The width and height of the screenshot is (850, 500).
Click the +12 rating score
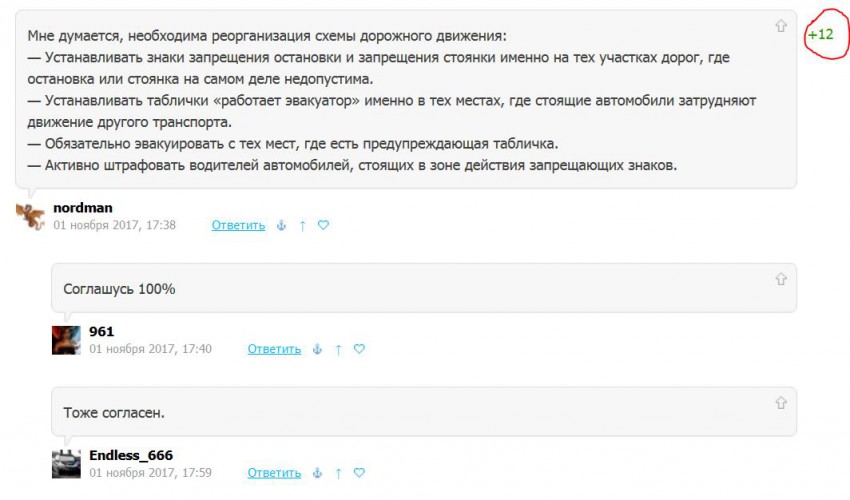click(x=820, y=34)
